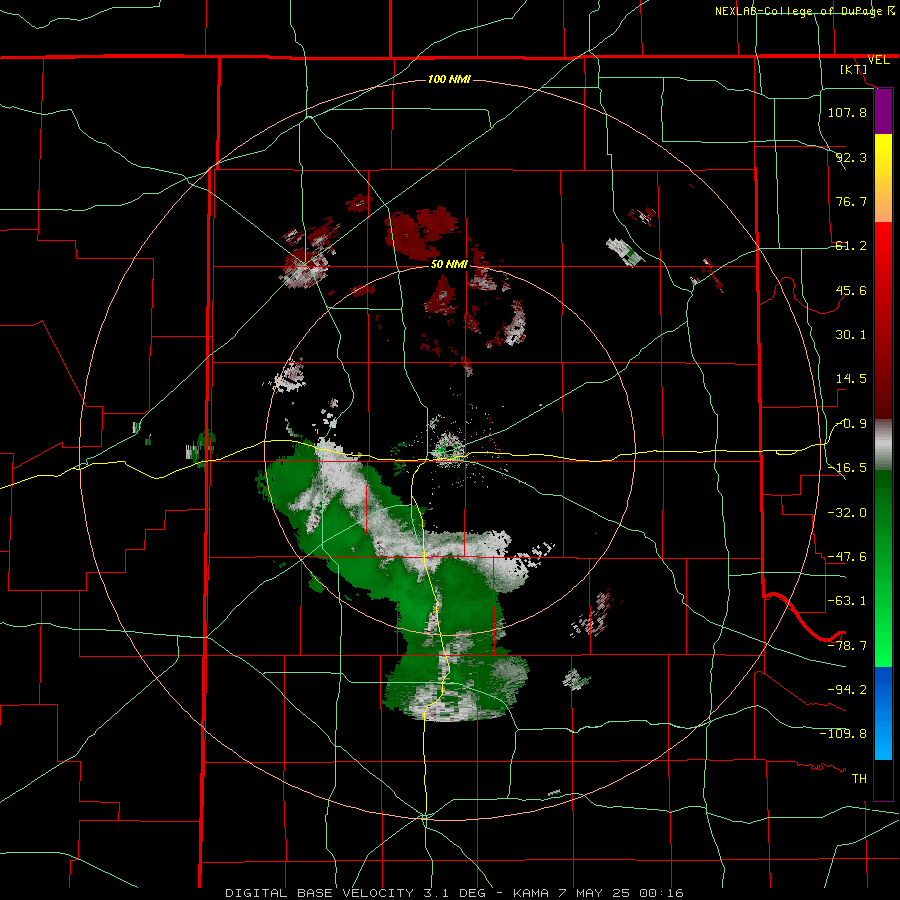
Task: Select the -16.5 legend value
Action: coord(847,468)
